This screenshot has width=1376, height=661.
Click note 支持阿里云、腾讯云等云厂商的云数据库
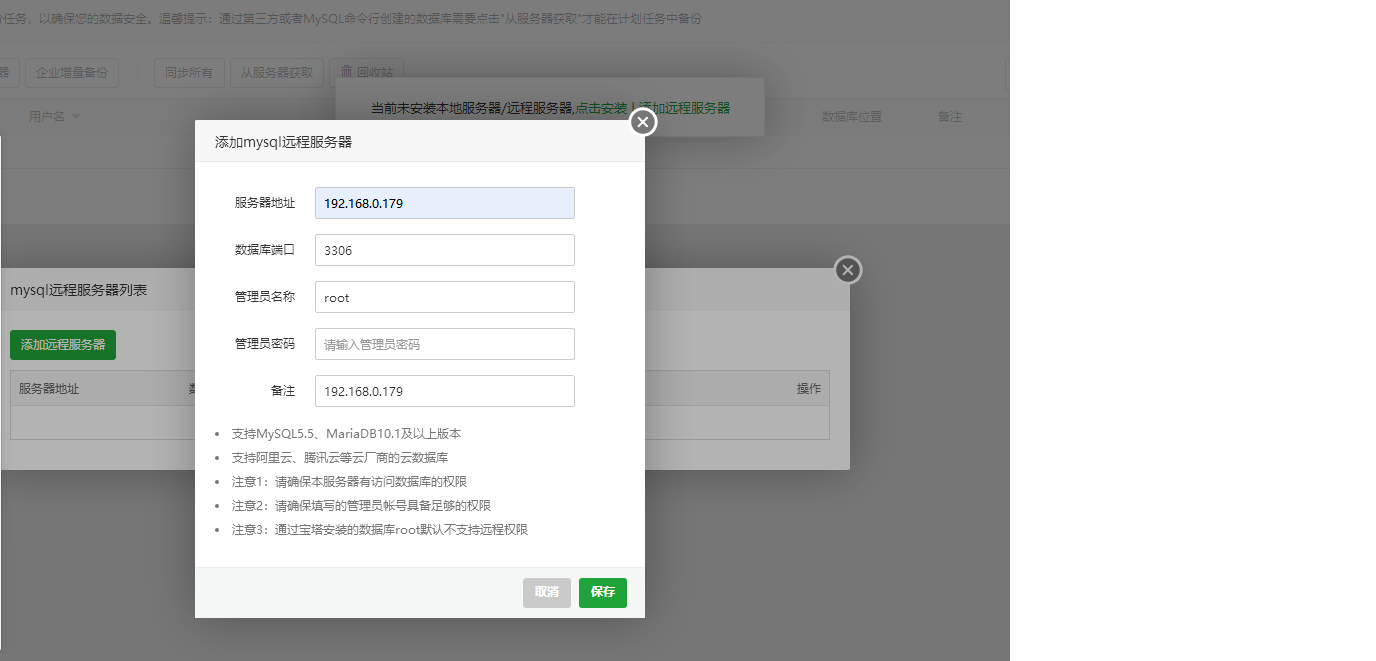[x=339, y=458]
